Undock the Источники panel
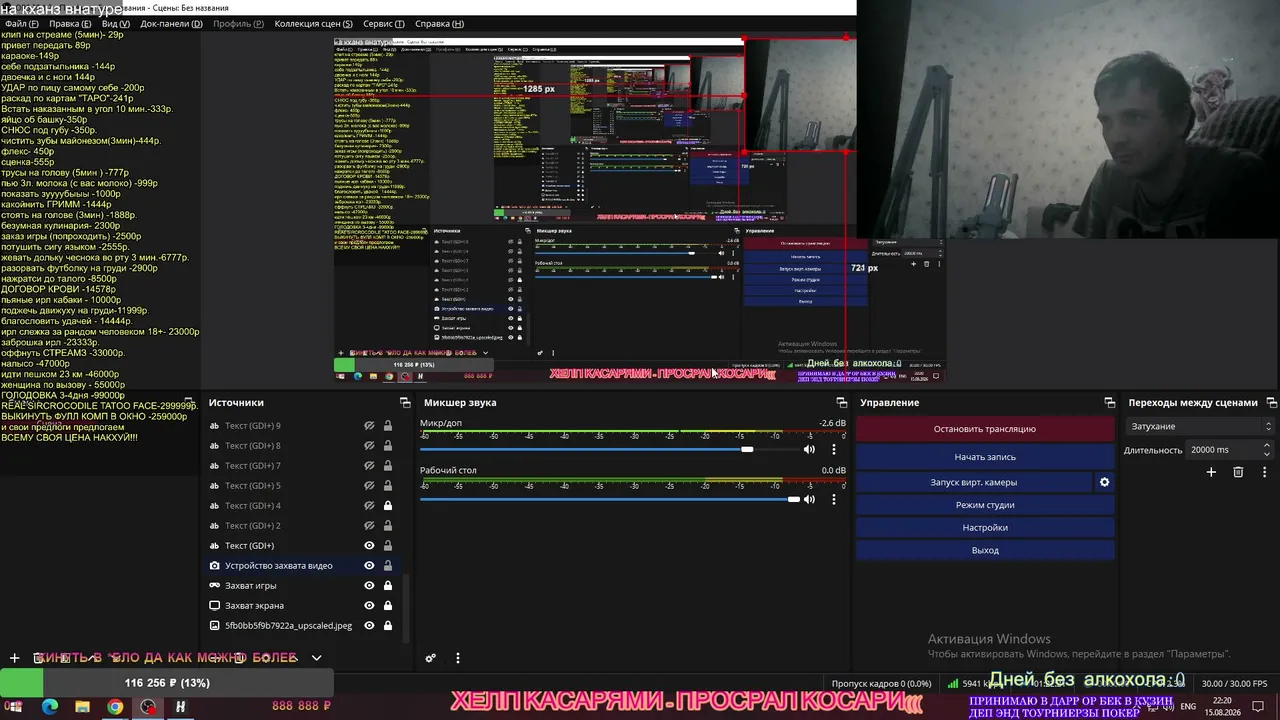Viewport: 1280px width, 720px height. click(x=405, y=403)
